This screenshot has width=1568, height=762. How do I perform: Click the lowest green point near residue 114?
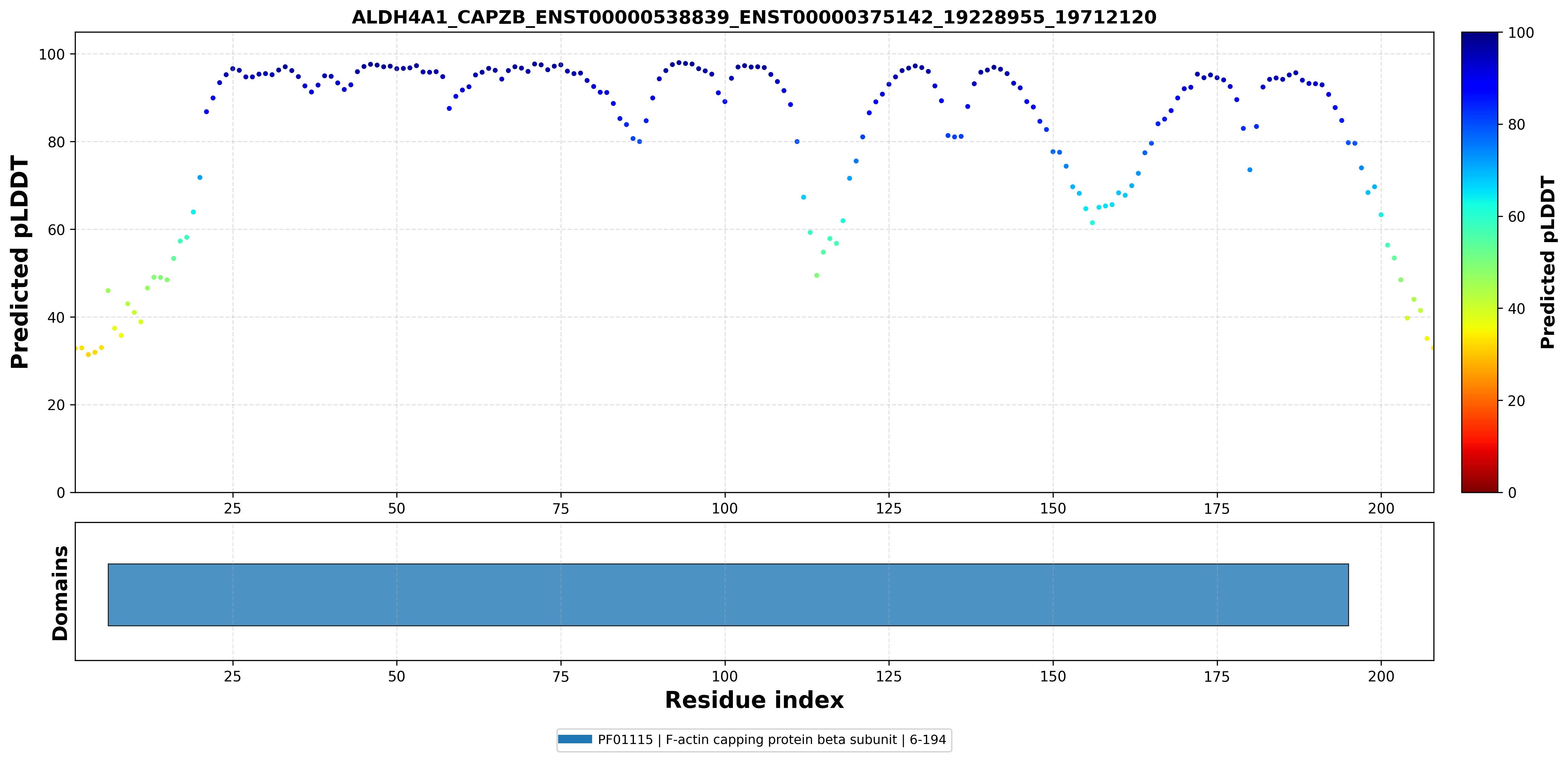pyautogui.click(x=817, y=275)
